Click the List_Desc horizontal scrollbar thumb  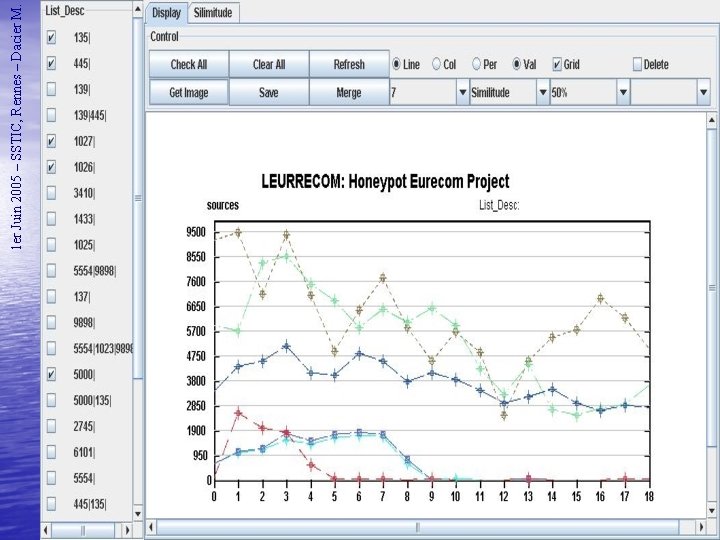click(x=83, y=530)
